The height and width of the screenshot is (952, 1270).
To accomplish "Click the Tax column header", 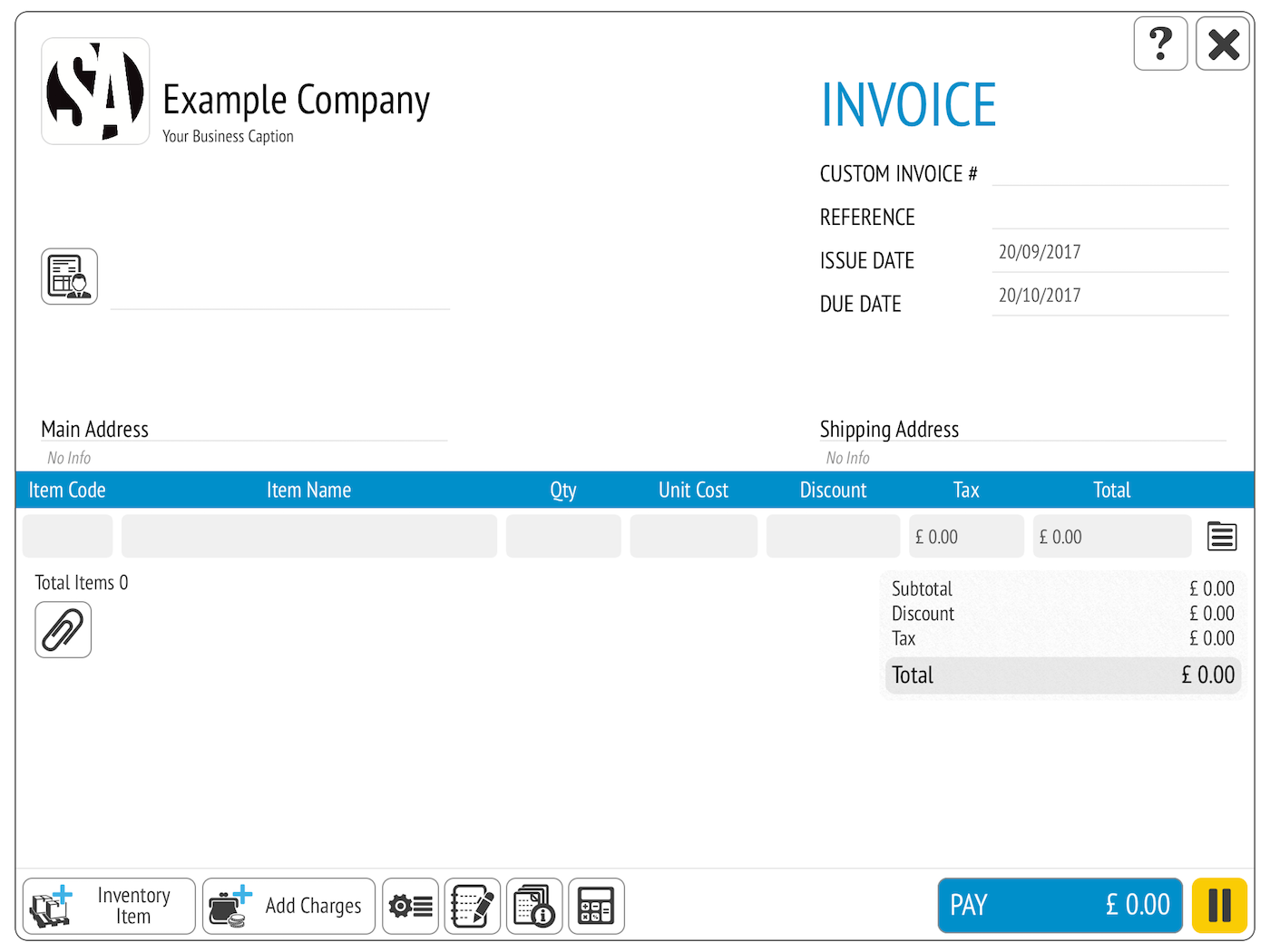I will (x=966, y=491).
